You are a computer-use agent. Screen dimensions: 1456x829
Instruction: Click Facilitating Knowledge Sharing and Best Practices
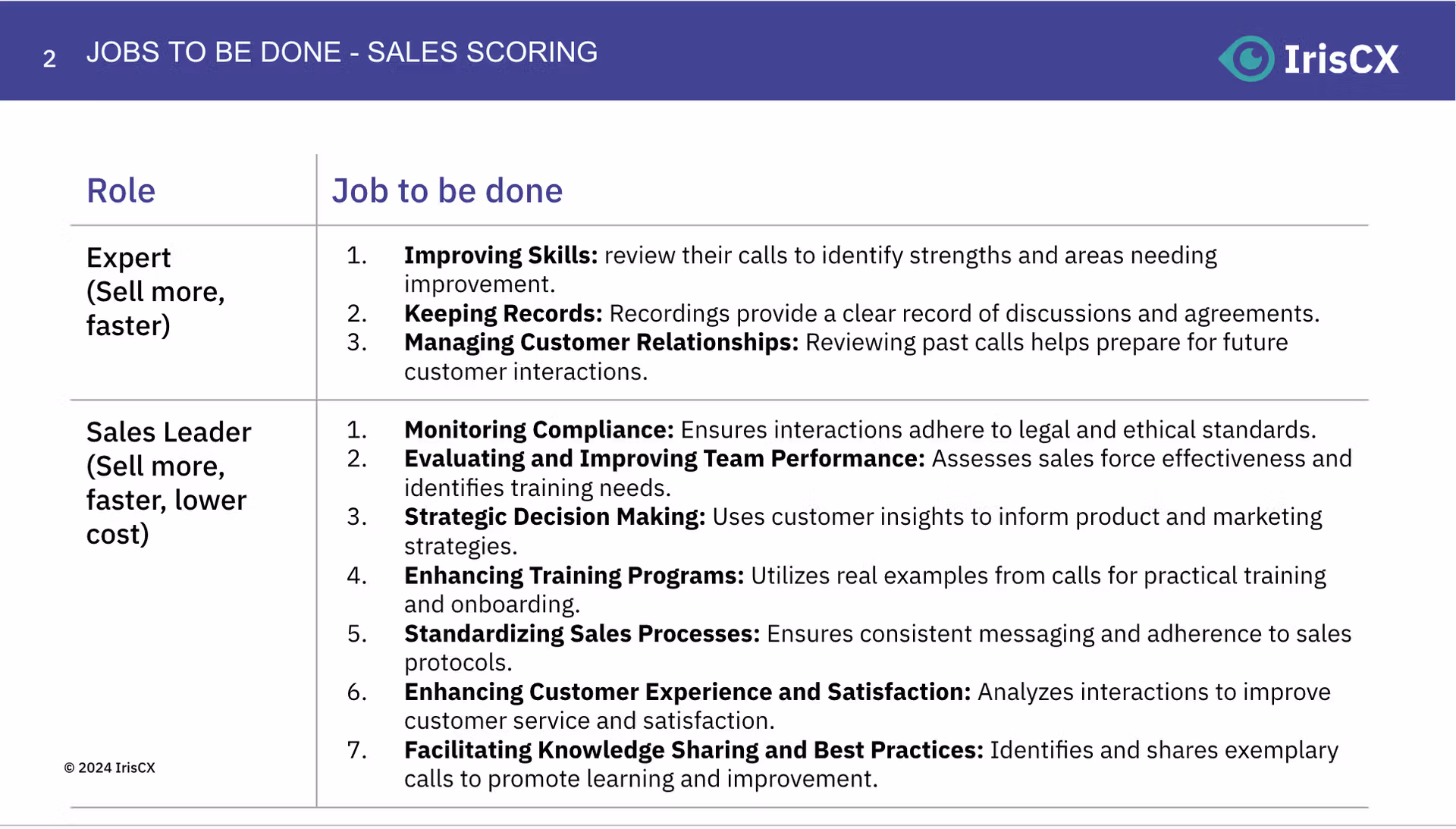(693, 750)
